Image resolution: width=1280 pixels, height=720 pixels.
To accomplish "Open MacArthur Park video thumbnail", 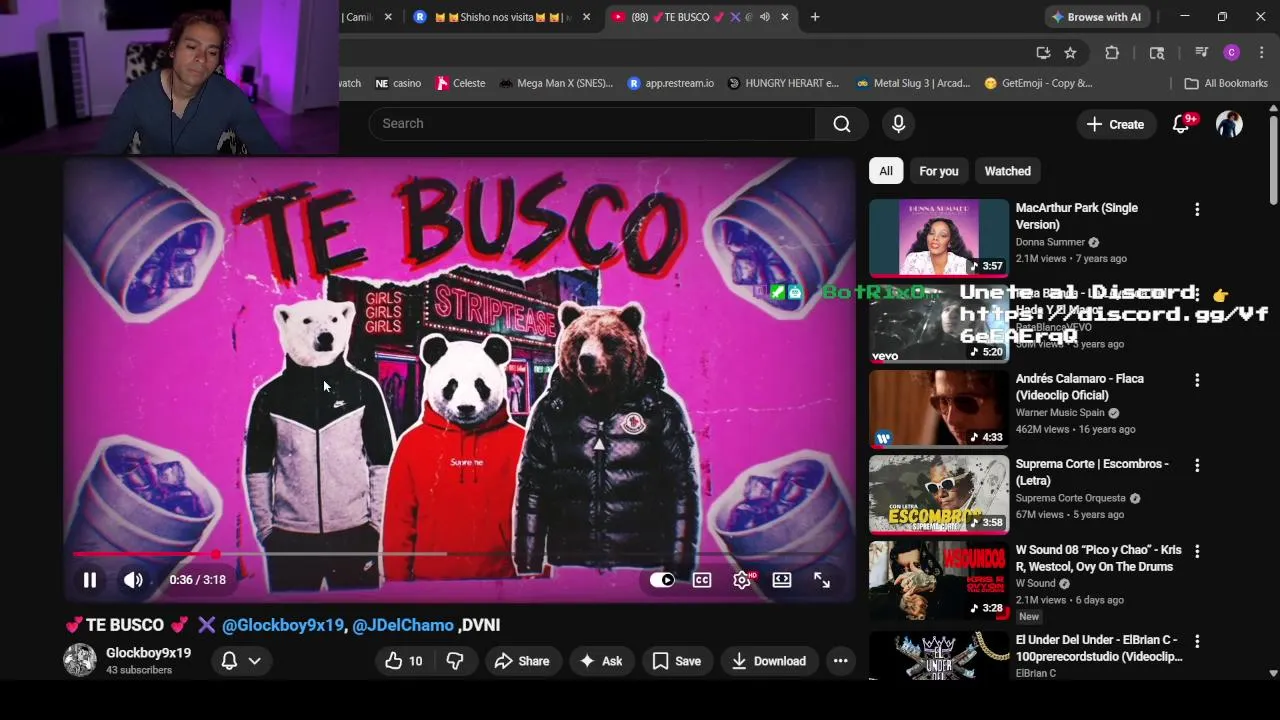I will coord(939,238).
